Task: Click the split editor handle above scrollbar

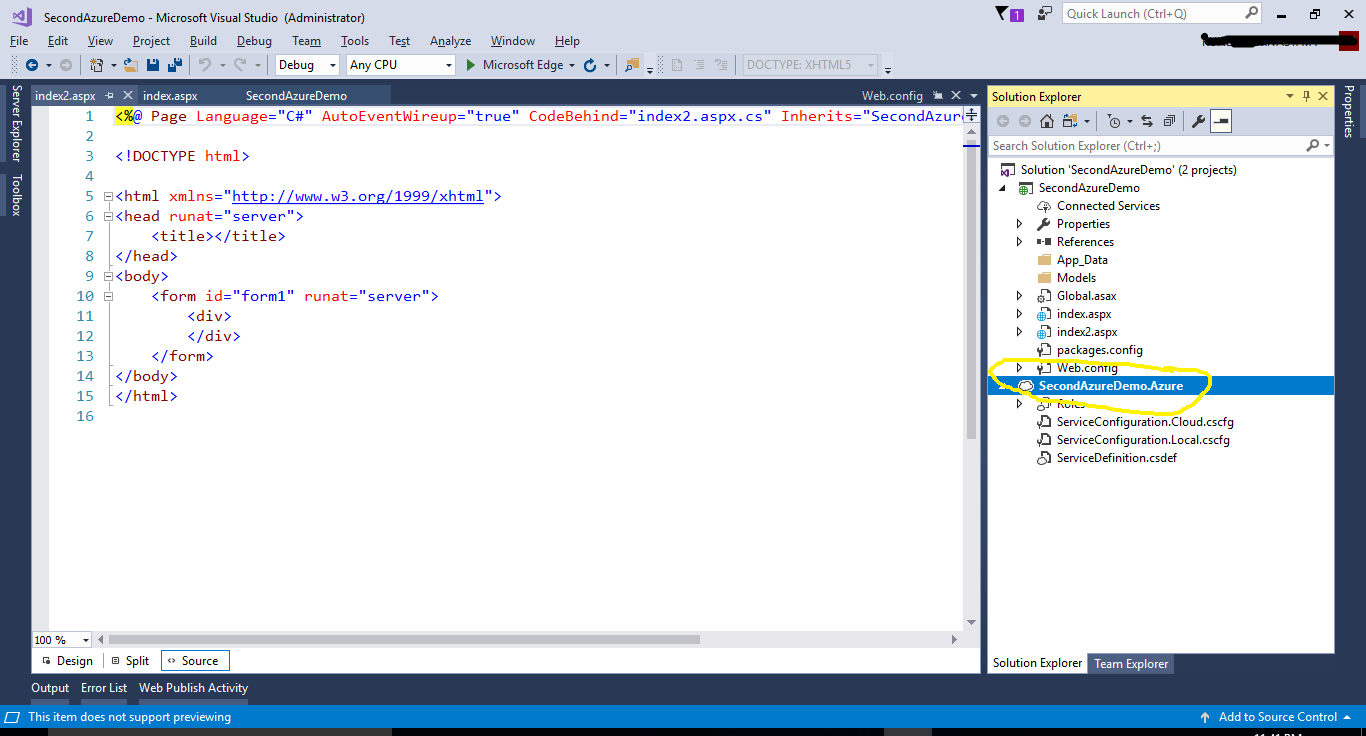Action: (x=971, y=115)
